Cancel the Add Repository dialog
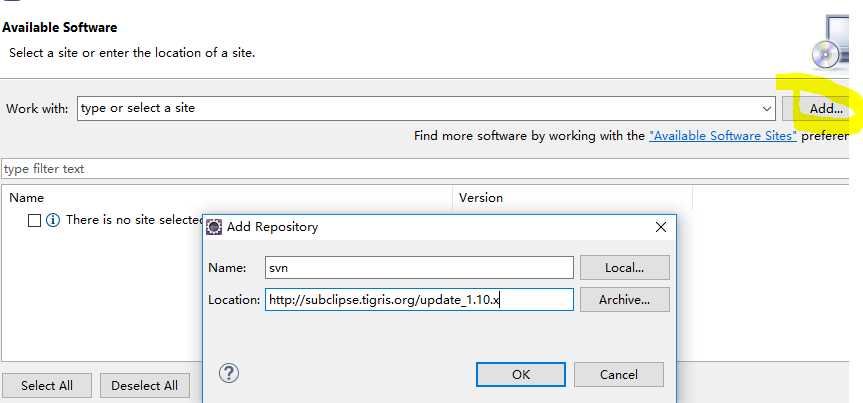Screen dimensions: 863x403 pos(618,375)
